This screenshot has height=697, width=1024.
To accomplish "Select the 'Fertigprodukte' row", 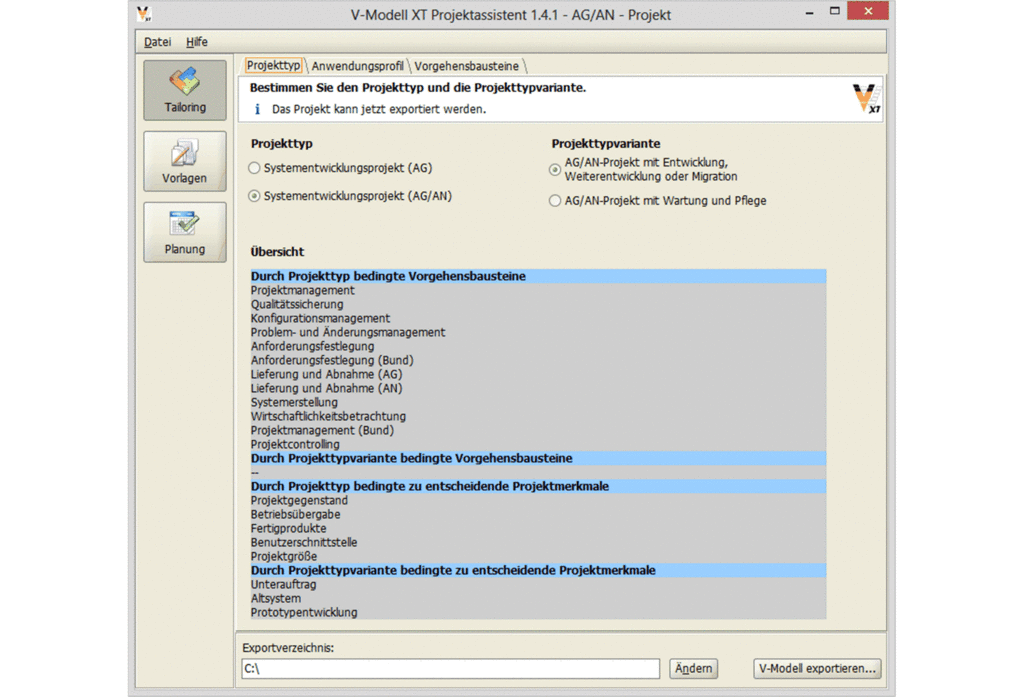I will coord(538,528).
